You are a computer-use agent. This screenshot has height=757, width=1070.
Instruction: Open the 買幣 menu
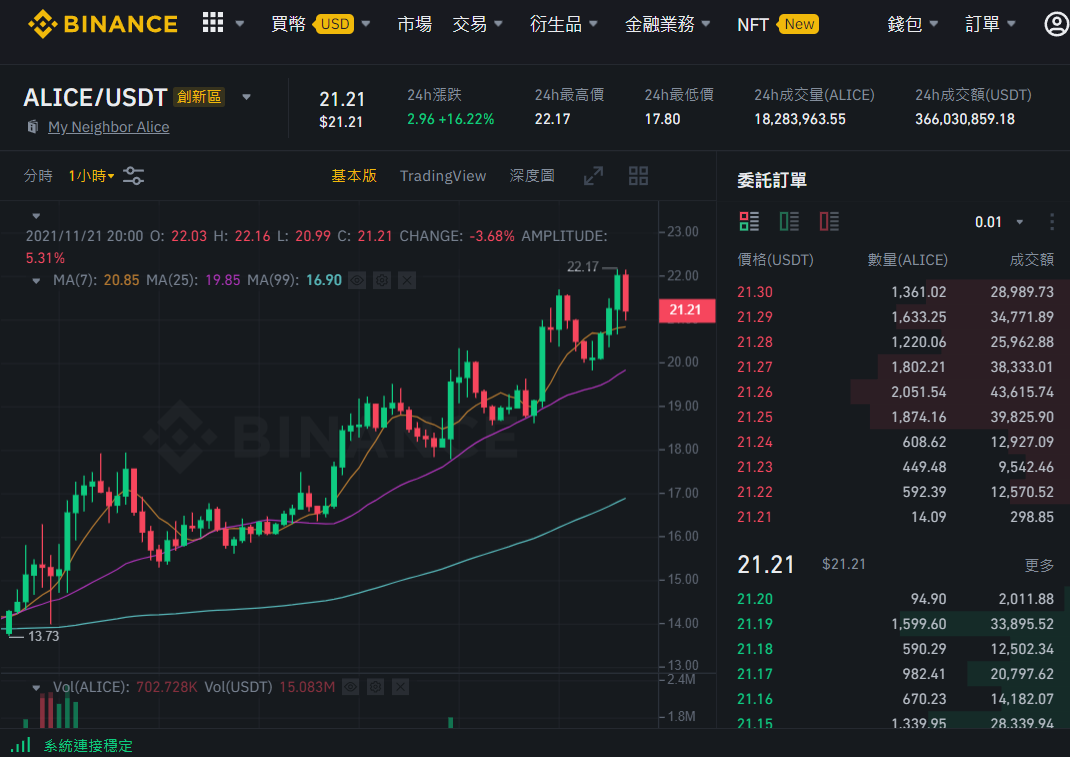pyautogui.click(x=288, y=24)
